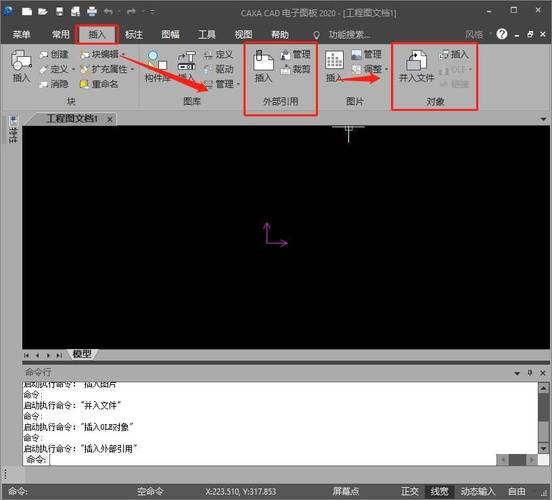Click 管理 in the 外部引用 group

tap(296, 55)
